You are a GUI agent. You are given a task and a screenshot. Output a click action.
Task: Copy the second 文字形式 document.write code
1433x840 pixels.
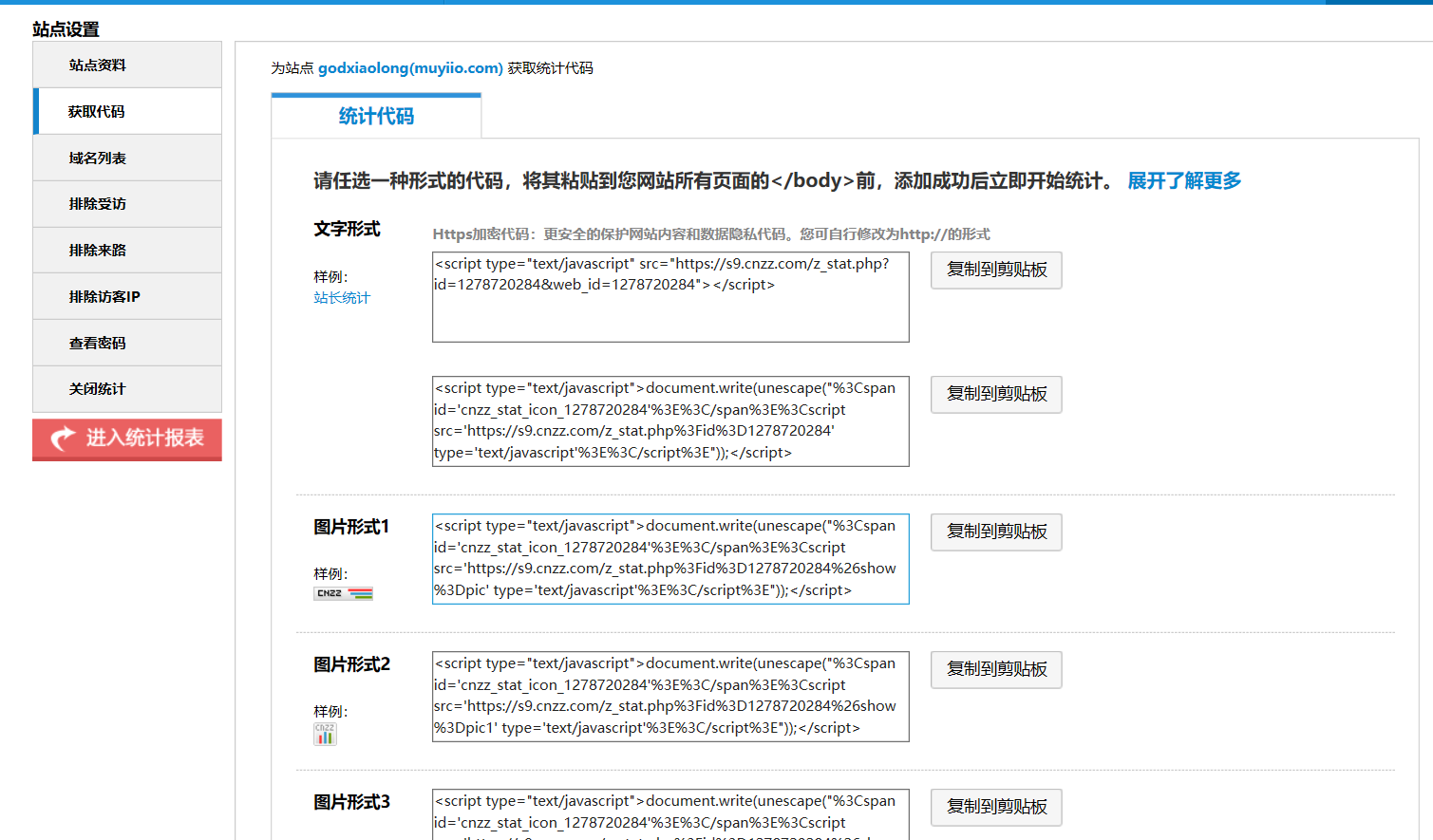click(996, 394)
